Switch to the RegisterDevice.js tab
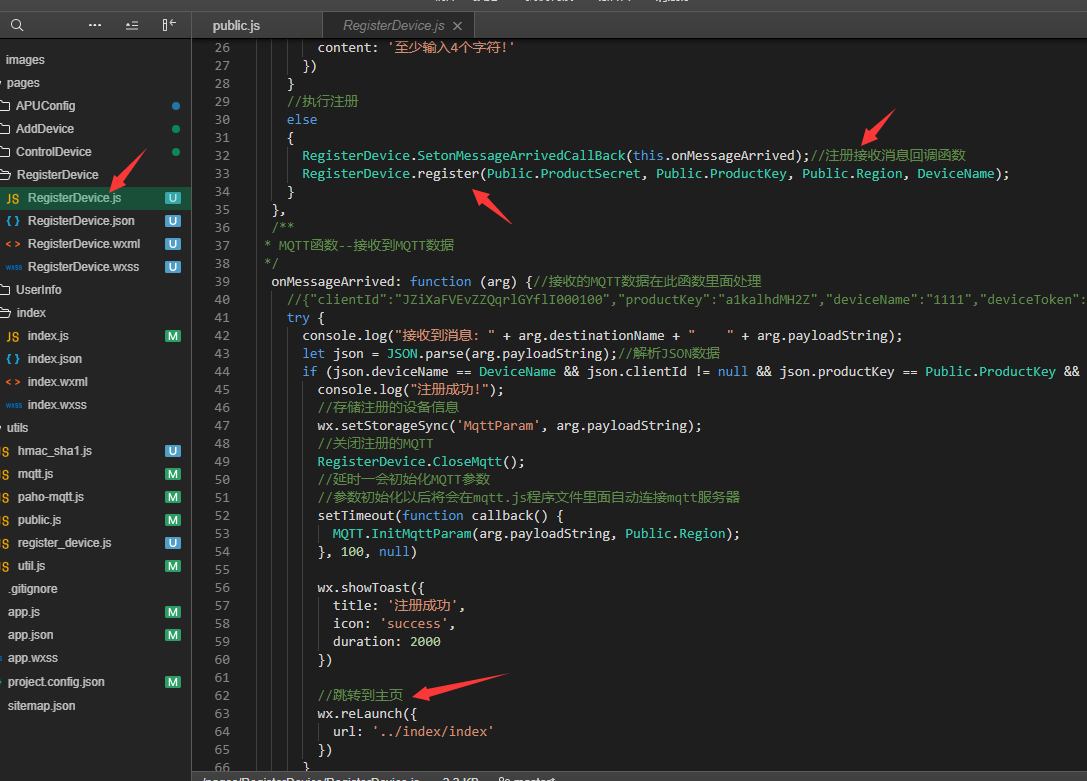Image resolution: width=1087 pixels, height=781 pixels. pos(393,26)
